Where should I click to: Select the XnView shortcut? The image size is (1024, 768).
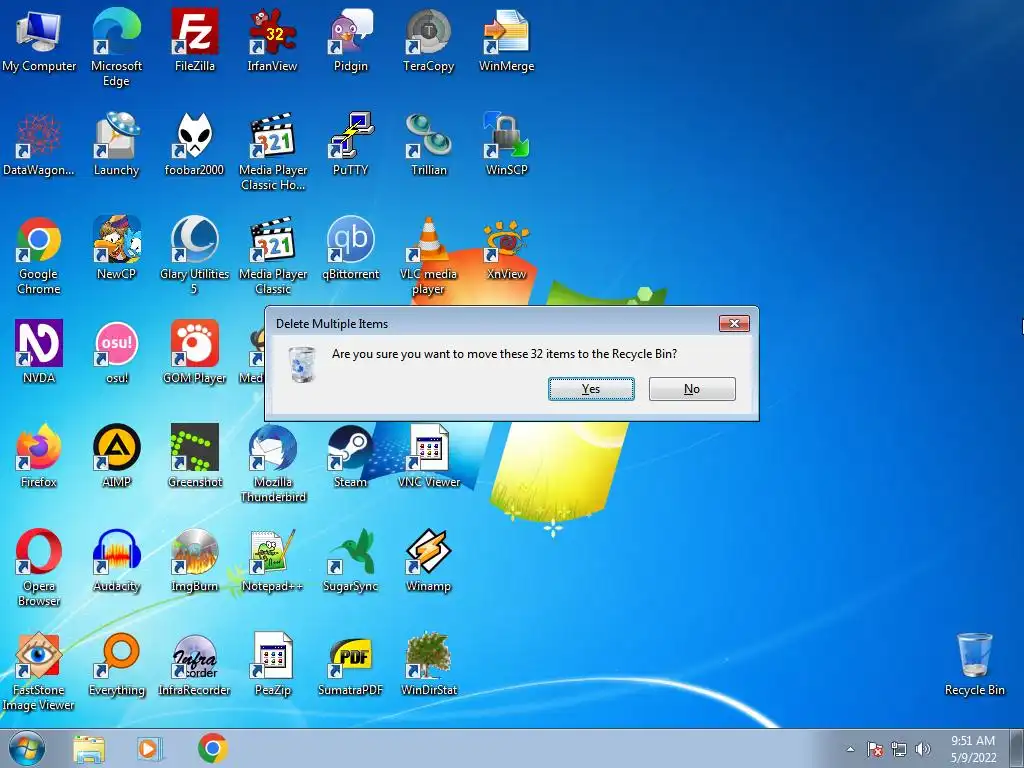coord(507,248)
